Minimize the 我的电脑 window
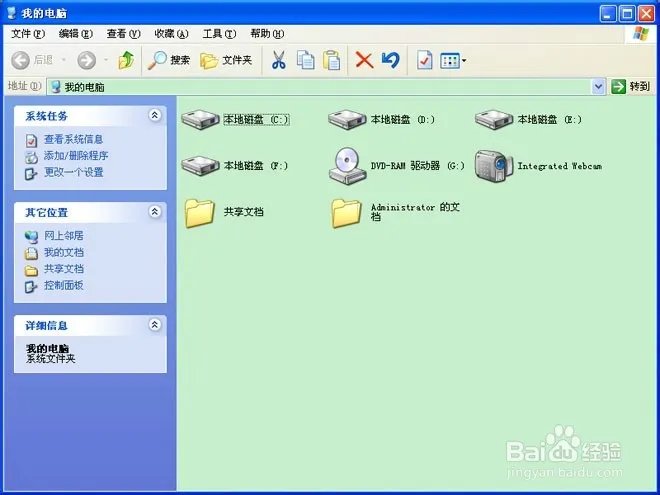This screenshot has height=495, width=660. point(607,13)
